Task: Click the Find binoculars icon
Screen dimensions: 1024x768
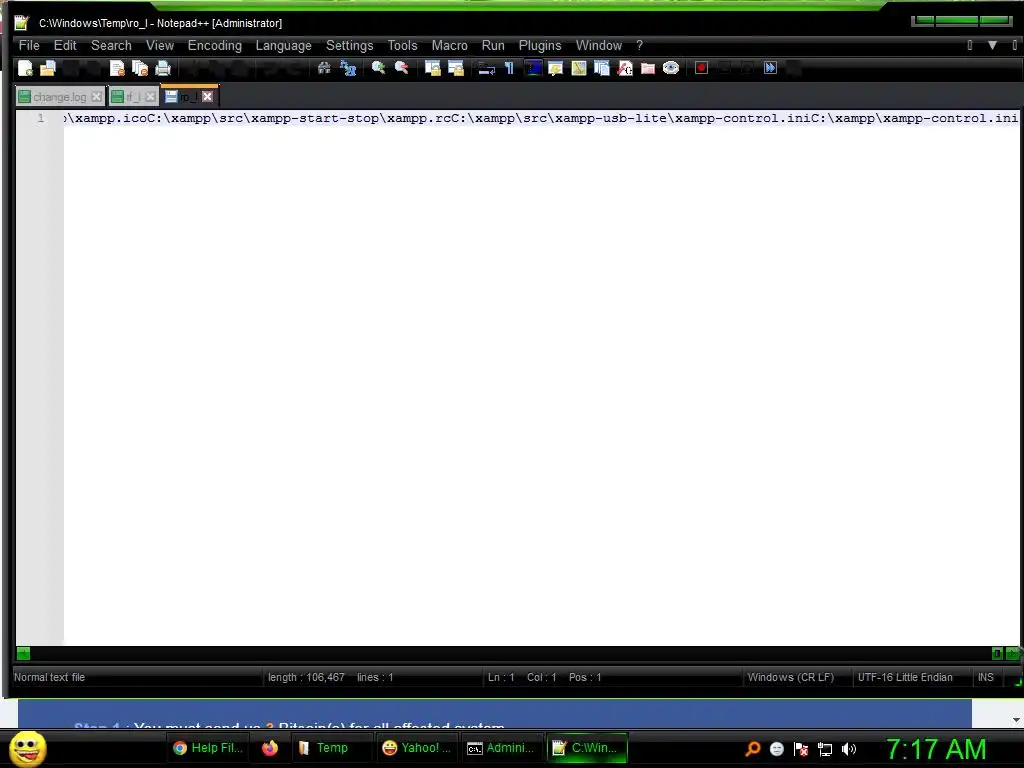Action: tap(324, 68)
